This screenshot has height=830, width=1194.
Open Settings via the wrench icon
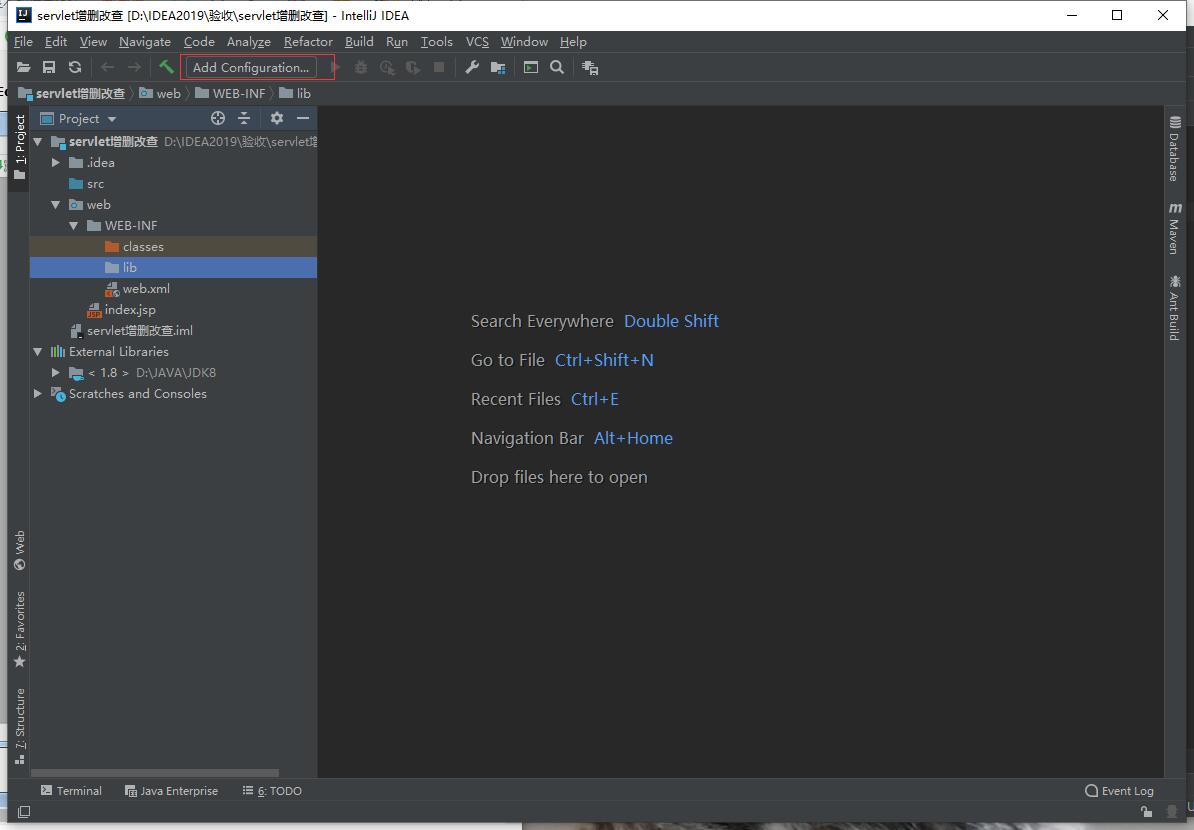pos(472,67)
